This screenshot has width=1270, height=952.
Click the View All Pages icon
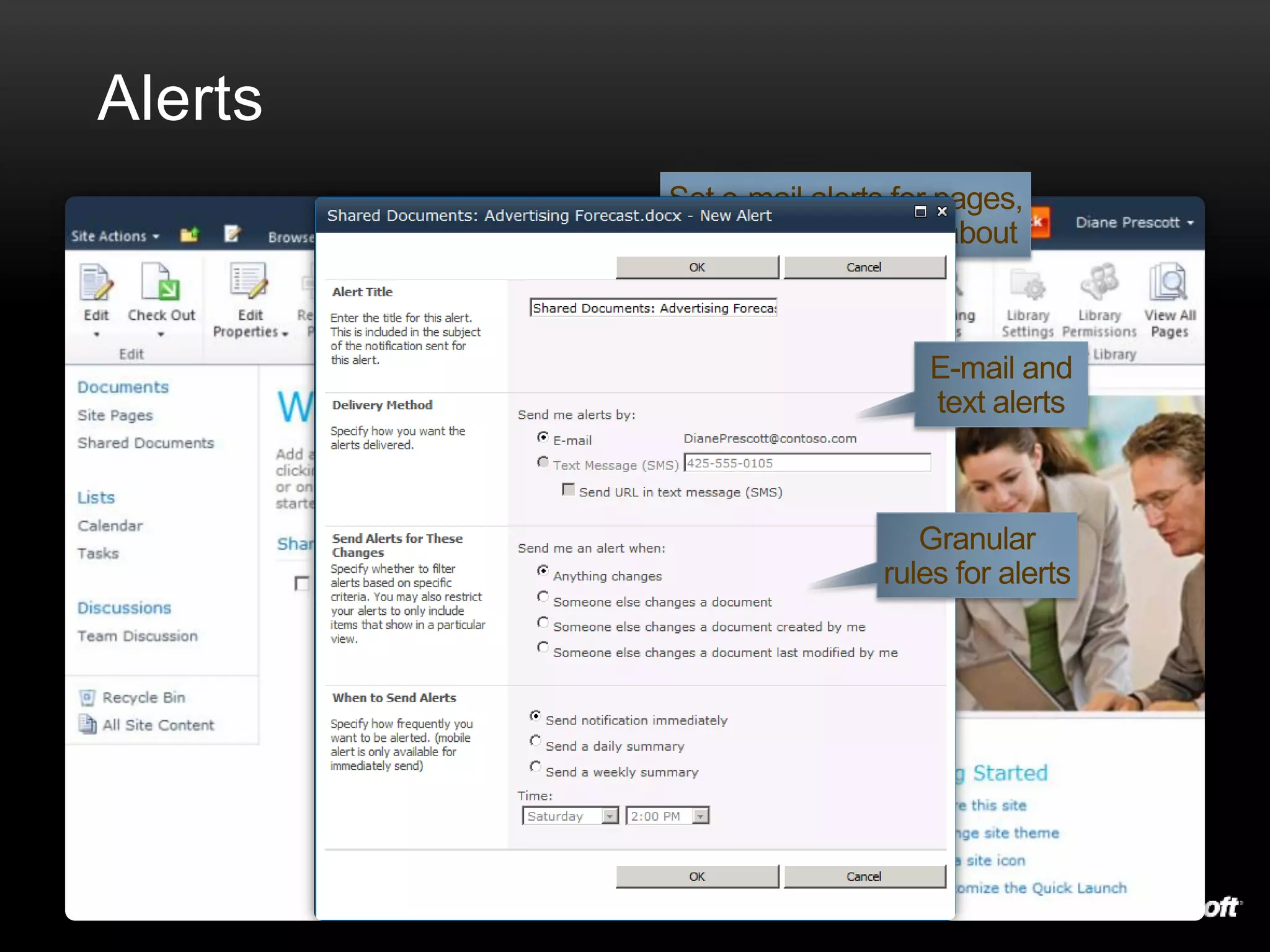pyautogui.click(x=1168, y=283)
